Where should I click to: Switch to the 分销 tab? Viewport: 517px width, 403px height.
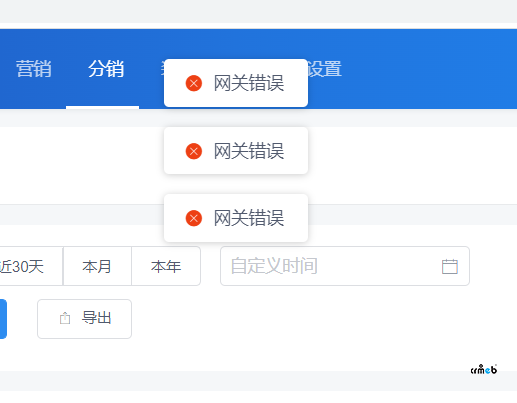pyautogui.click(x=106, y=69)
